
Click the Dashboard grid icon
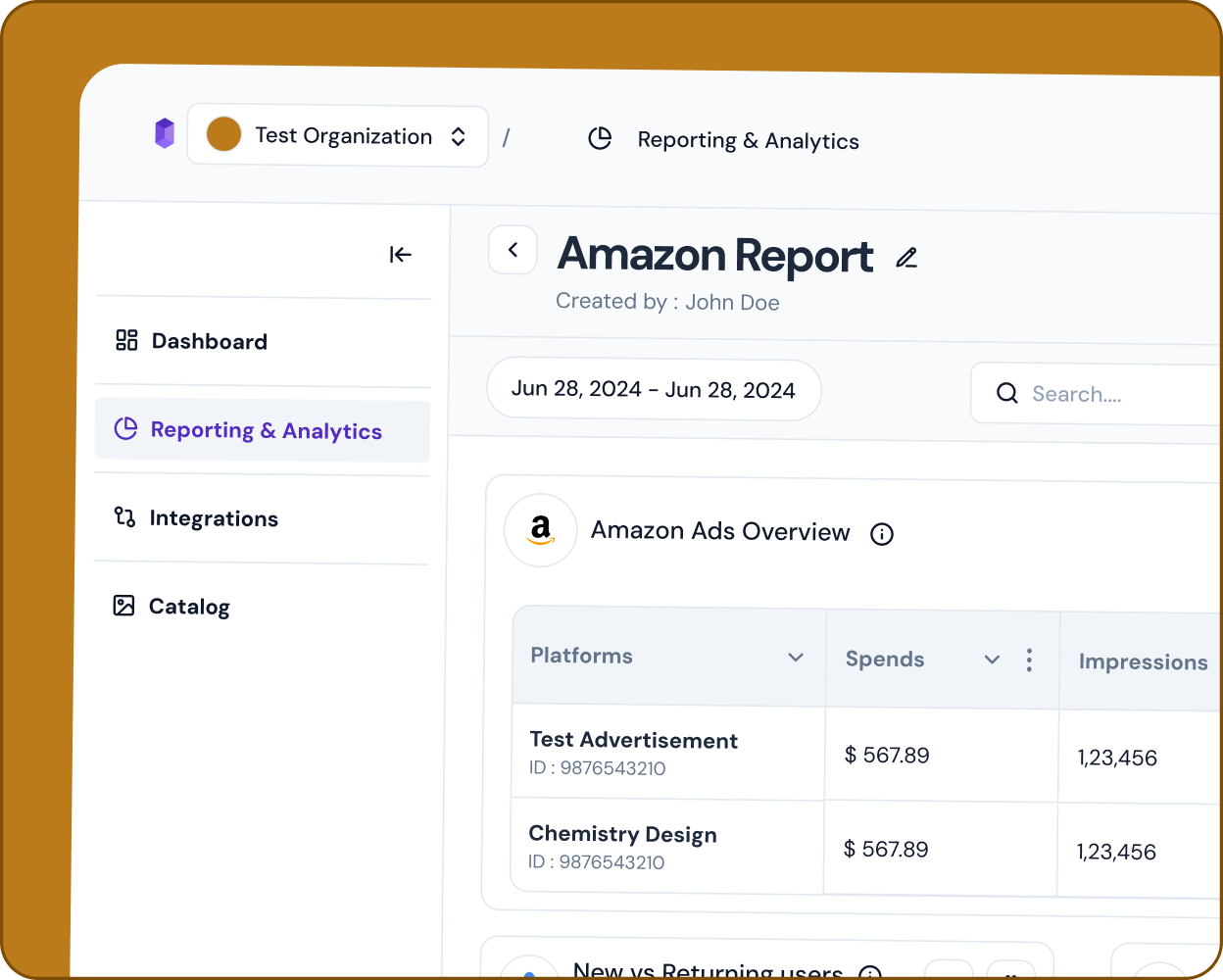(126, 340)
